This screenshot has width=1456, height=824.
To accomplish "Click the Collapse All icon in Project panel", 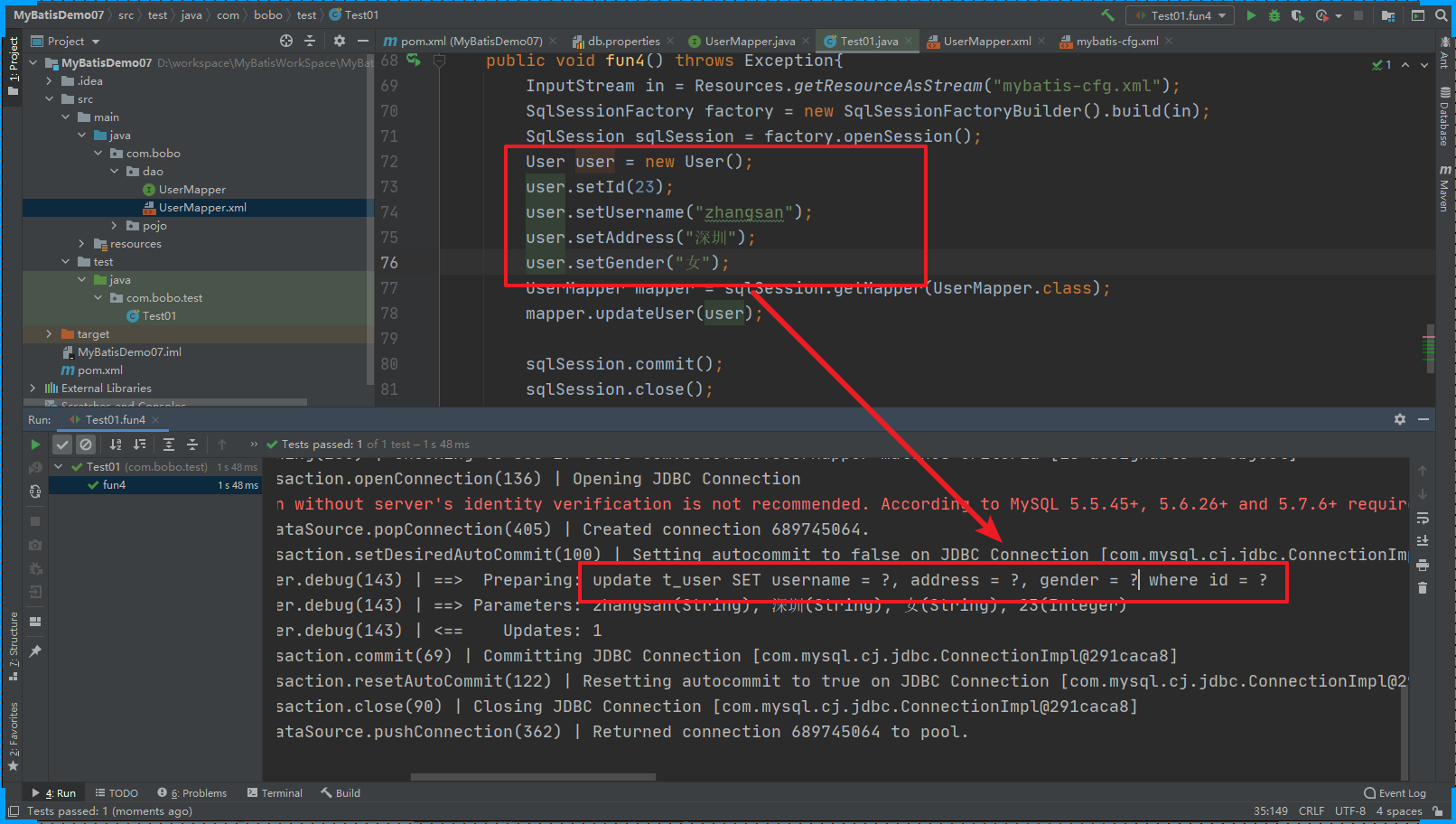I will pyautogui.click(x=310, y=41).
